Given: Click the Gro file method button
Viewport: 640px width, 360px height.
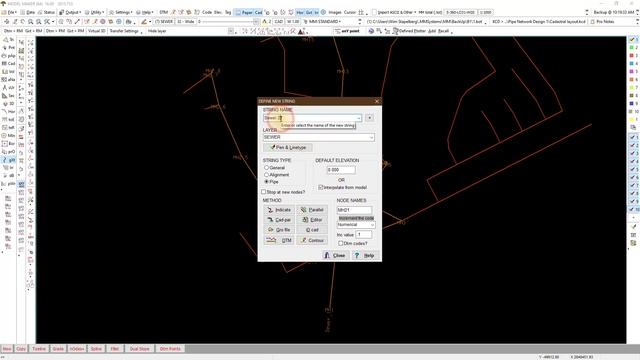Looking at the screenshot, I should (279, 230).
